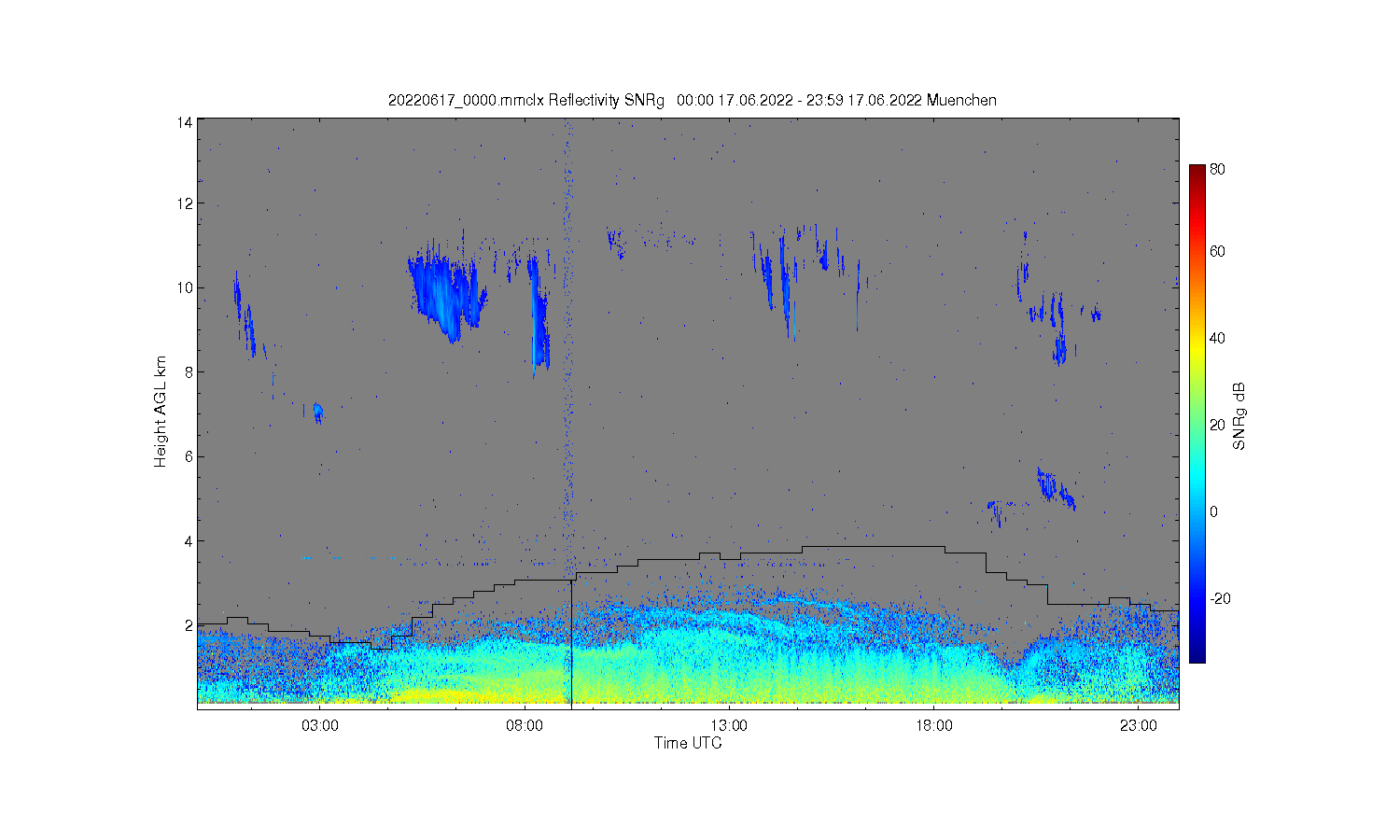
Task: Click the height tick label 12
Action: tap(185, 203)
